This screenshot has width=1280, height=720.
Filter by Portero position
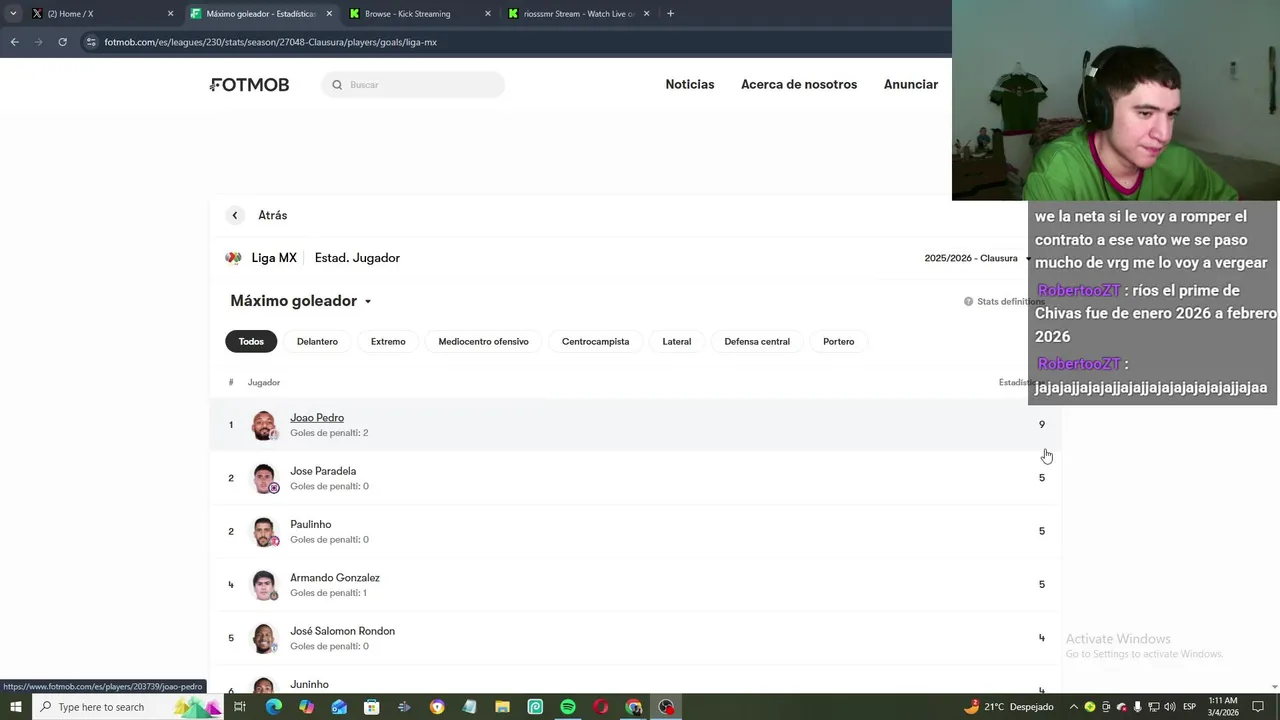(x=838, y=341)
